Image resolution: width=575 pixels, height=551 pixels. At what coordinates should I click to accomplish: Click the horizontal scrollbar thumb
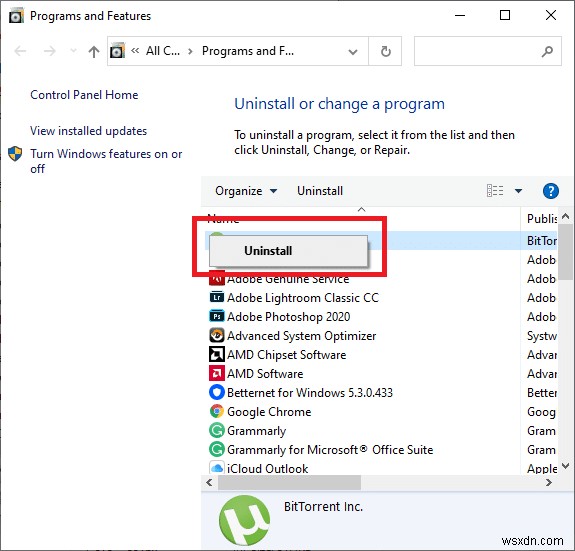coord(289,482)
